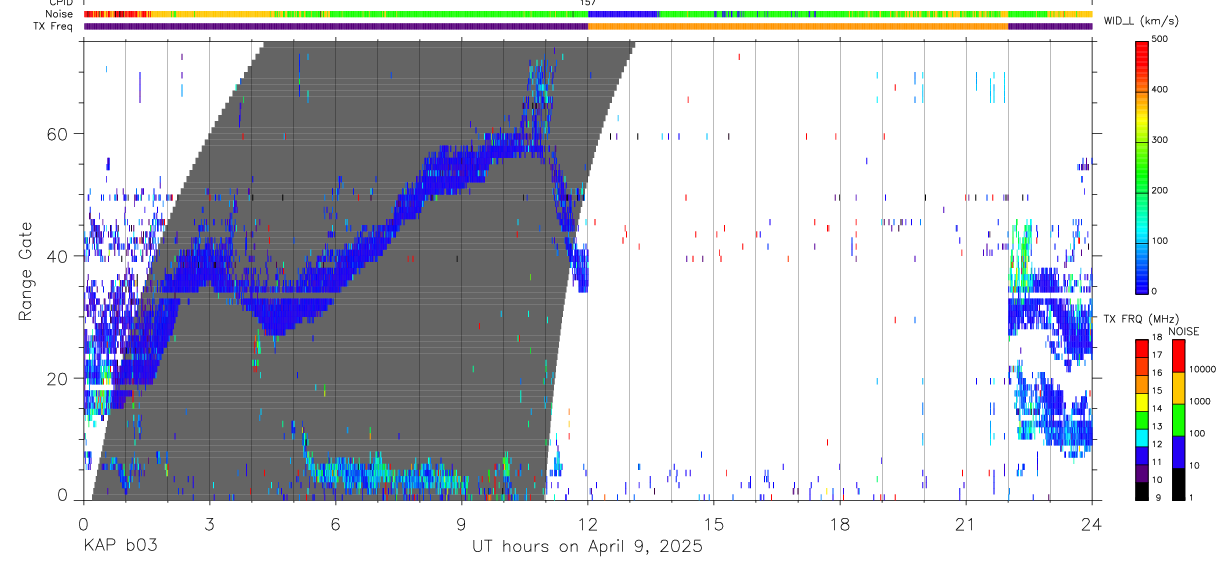
Task: Click the '15' hour tick on time axis
Action: [x=714, y=524]
